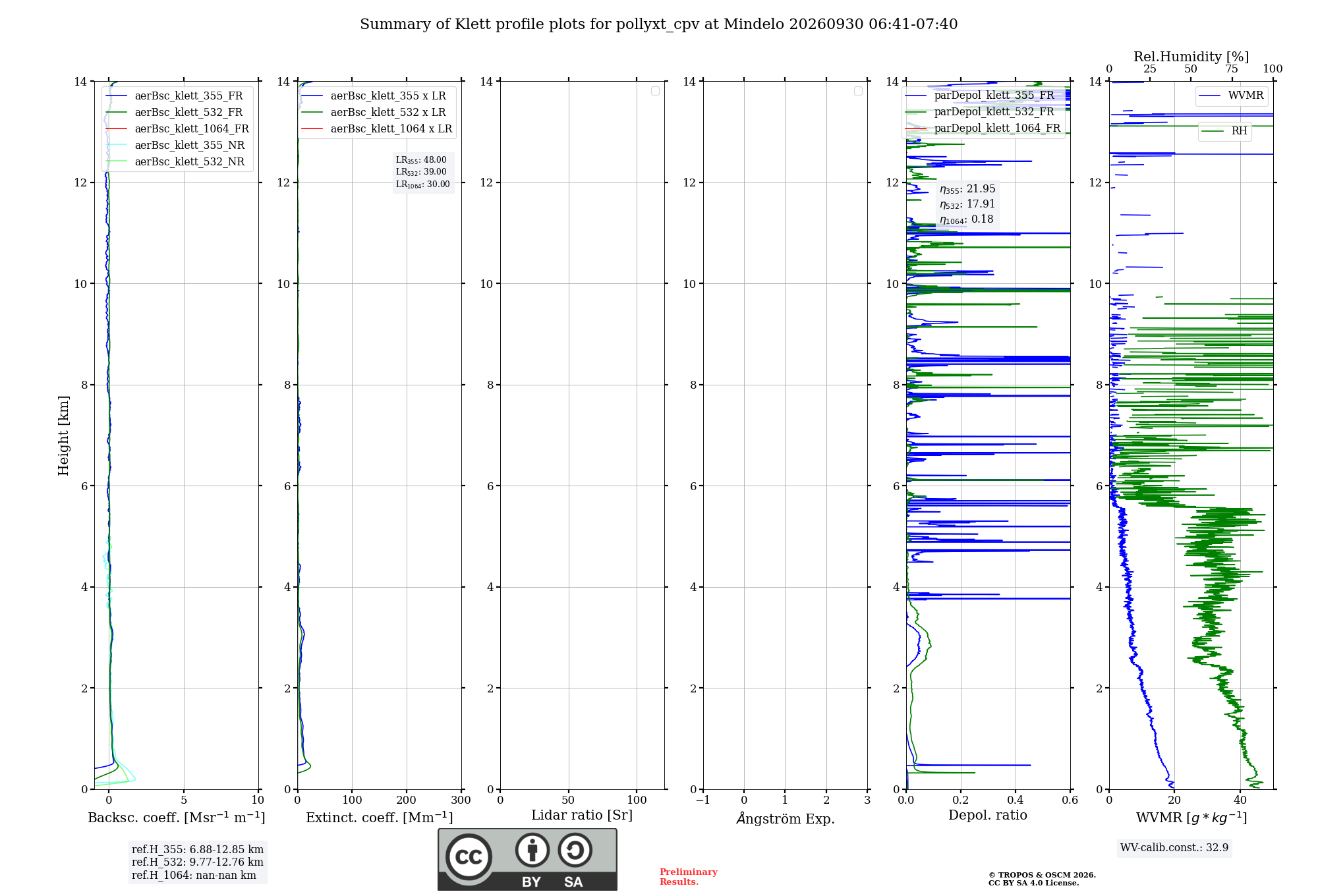Click legend entry aerBsc_klett_1064_FR
The width and height of the screenshot is (1318, 896).
tap(178, 128)
